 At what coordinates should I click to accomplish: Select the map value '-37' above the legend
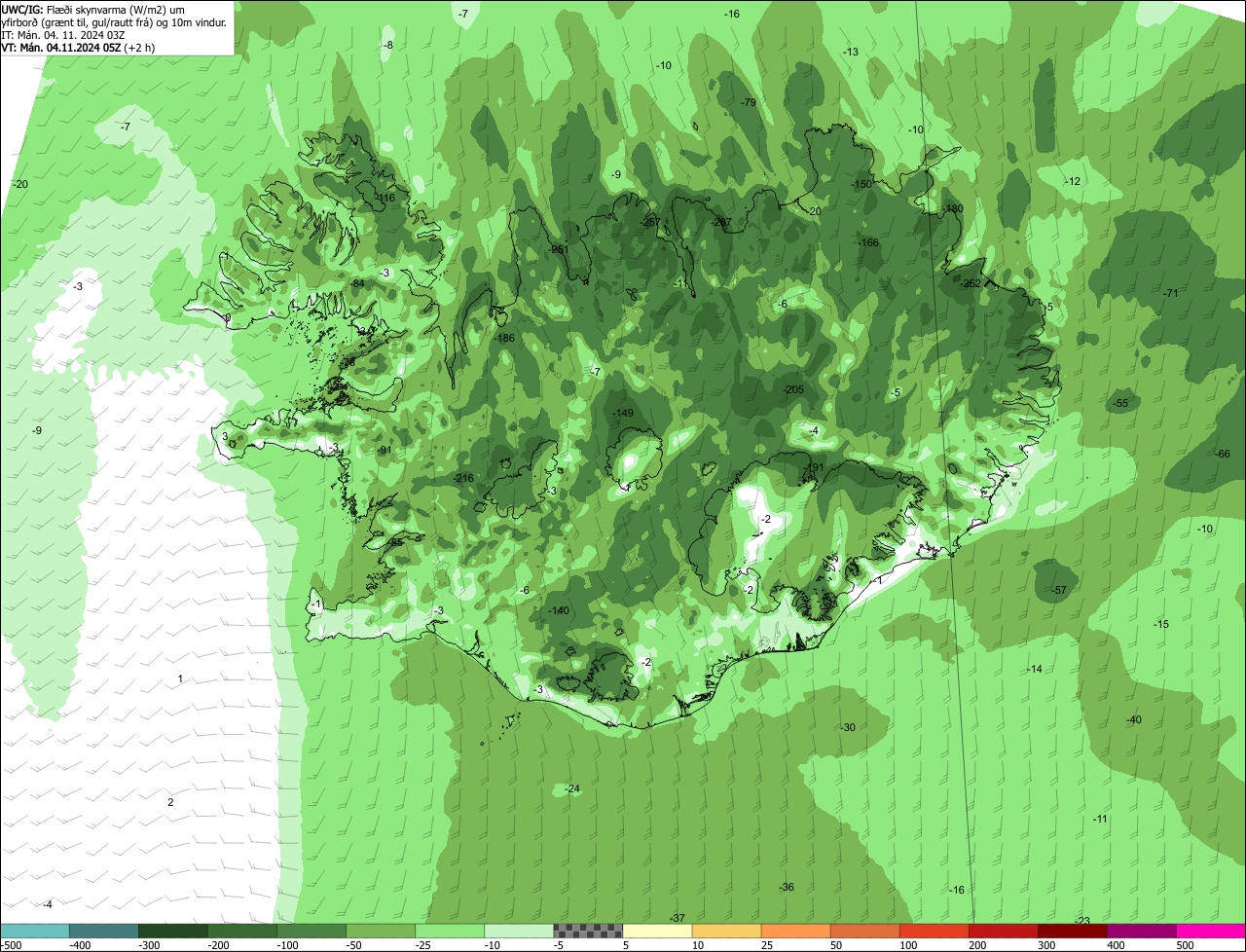coord(678,918)
